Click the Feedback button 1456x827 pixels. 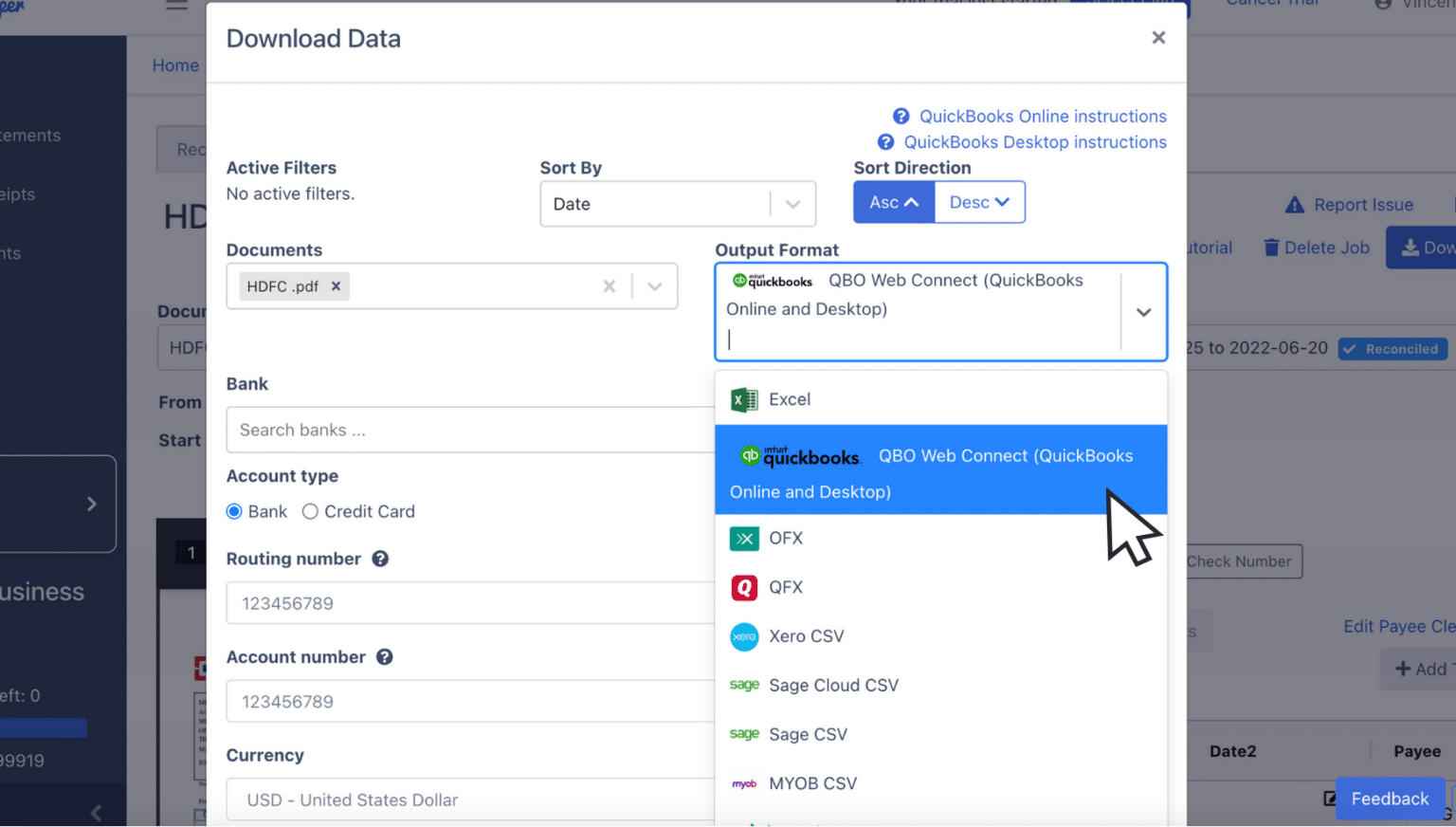[1390, 799]
